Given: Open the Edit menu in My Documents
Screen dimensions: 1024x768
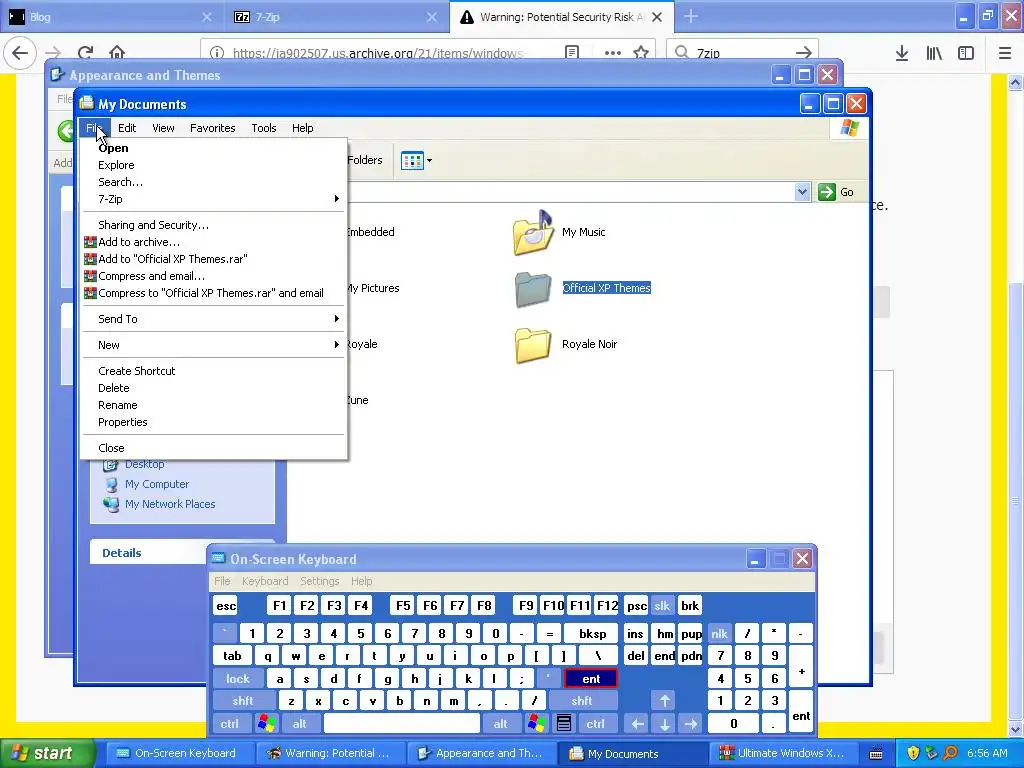Looking at the screenshot, I should [127, 128].
